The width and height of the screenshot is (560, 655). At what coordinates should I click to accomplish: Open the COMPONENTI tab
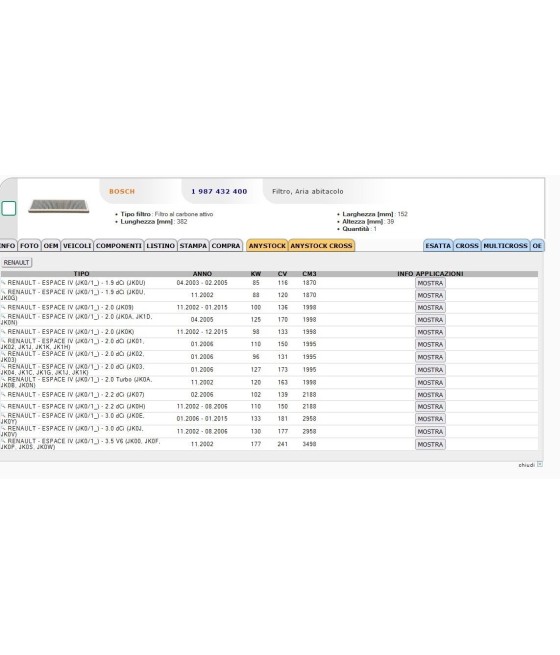click(x=119, y=246)
